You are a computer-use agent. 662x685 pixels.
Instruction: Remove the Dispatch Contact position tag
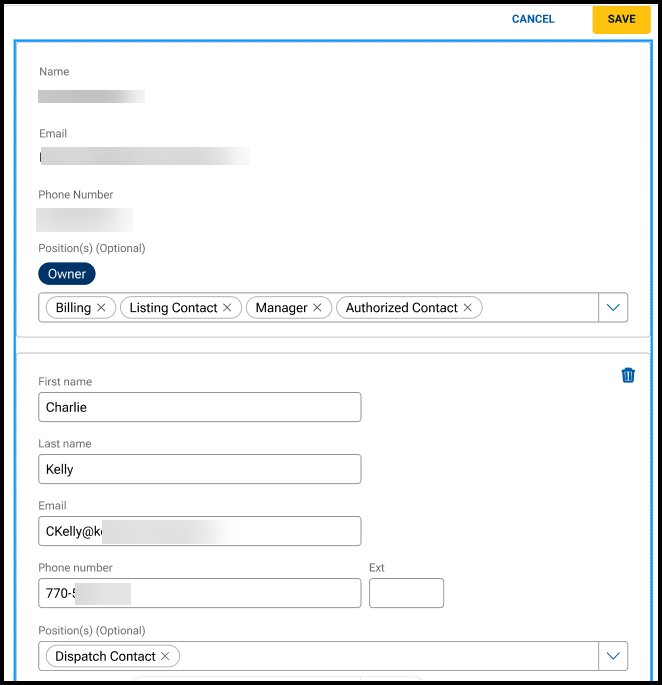pos(166,656)
